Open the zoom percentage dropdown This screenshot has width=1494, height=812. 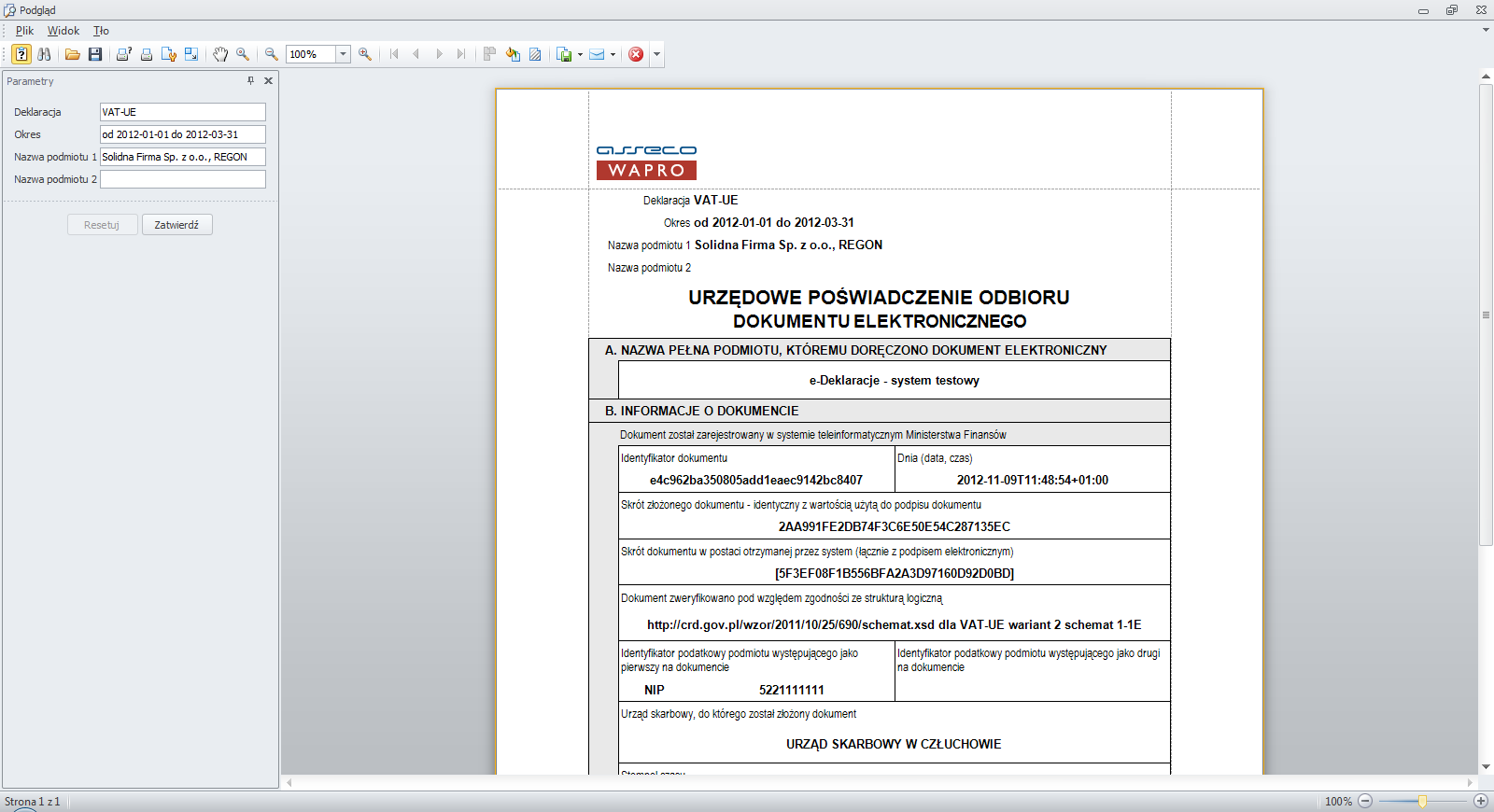click(x=343, y=54)
